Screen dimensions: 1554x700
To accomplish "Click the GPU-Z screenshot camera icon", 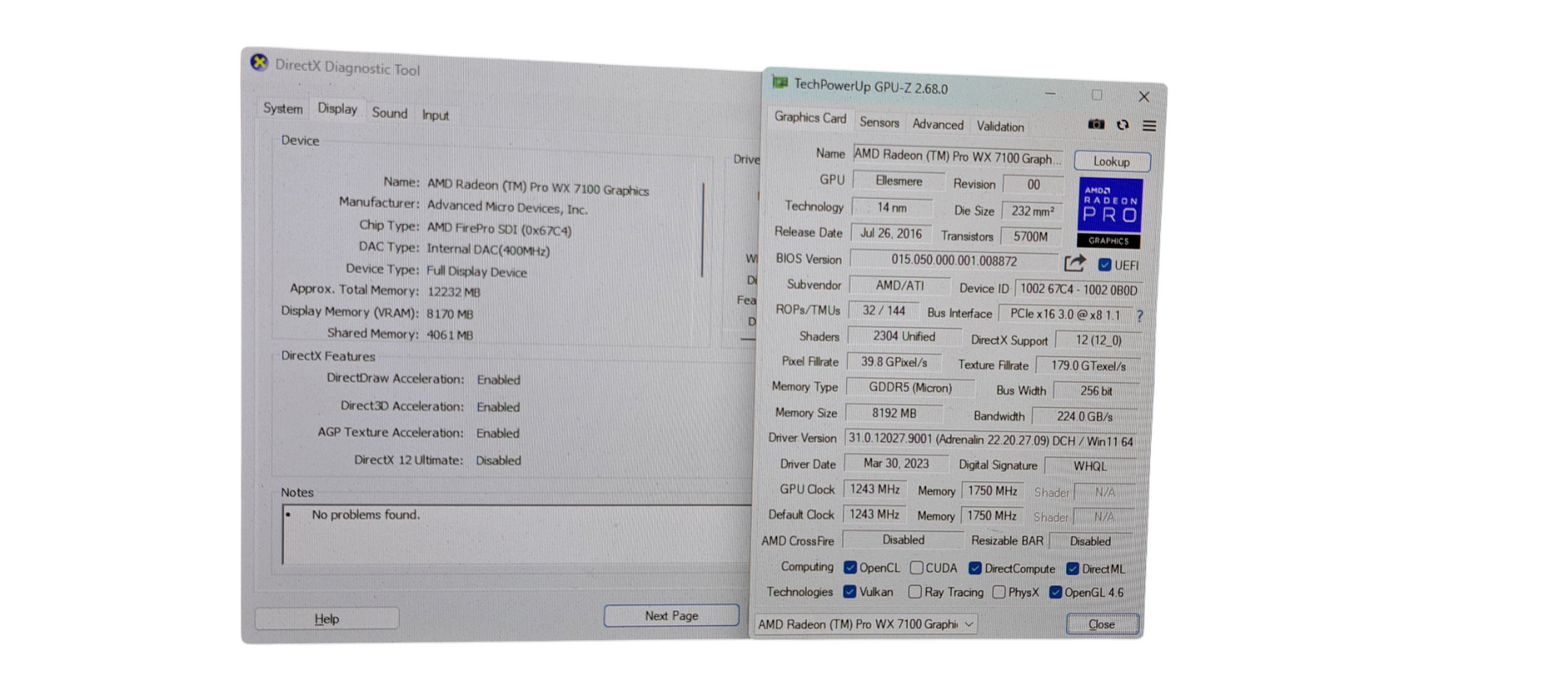I will point(1096,125).
